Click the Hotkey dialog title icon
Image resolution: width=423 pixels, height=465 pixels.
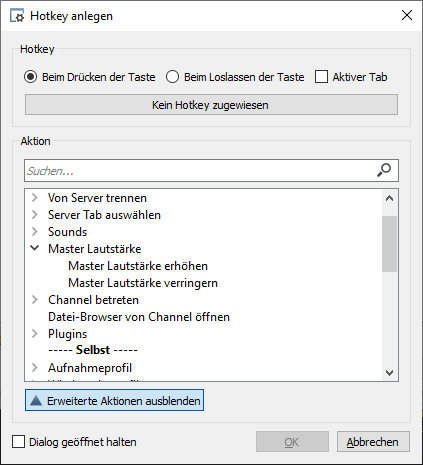(x=17, y=16)
